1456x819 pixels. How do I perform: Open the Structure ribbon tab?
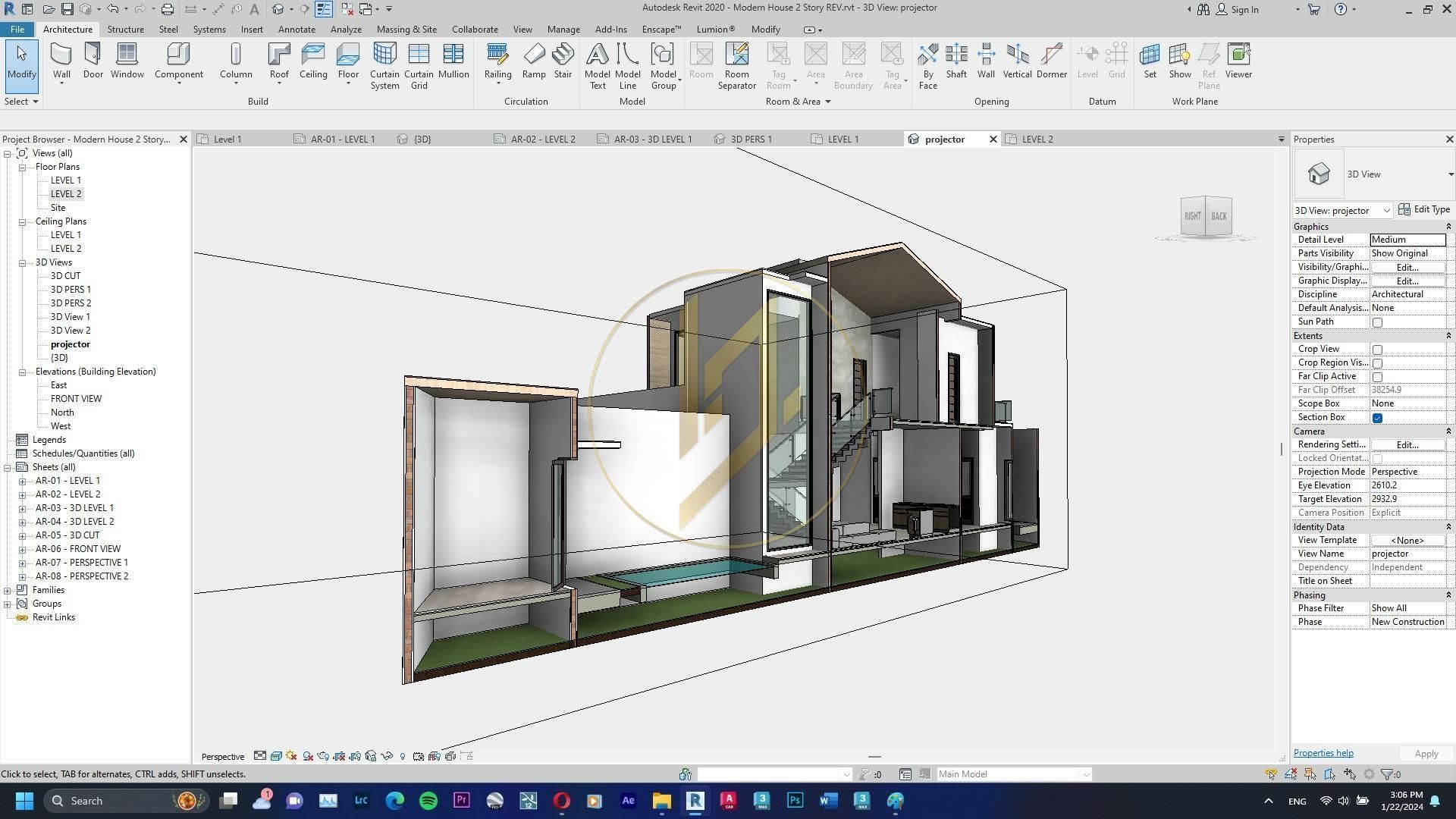click(x=125, y=30)
